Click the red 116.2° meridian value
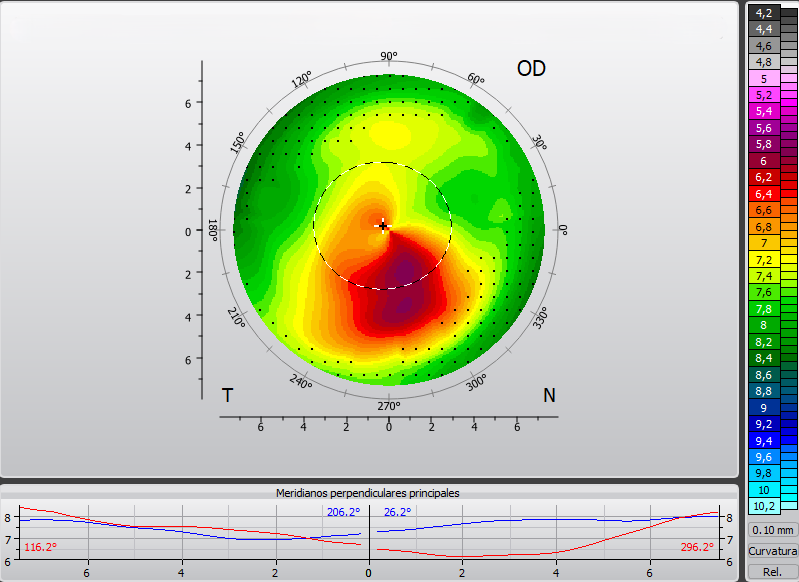799x582 pixels. tap(40, 547)
